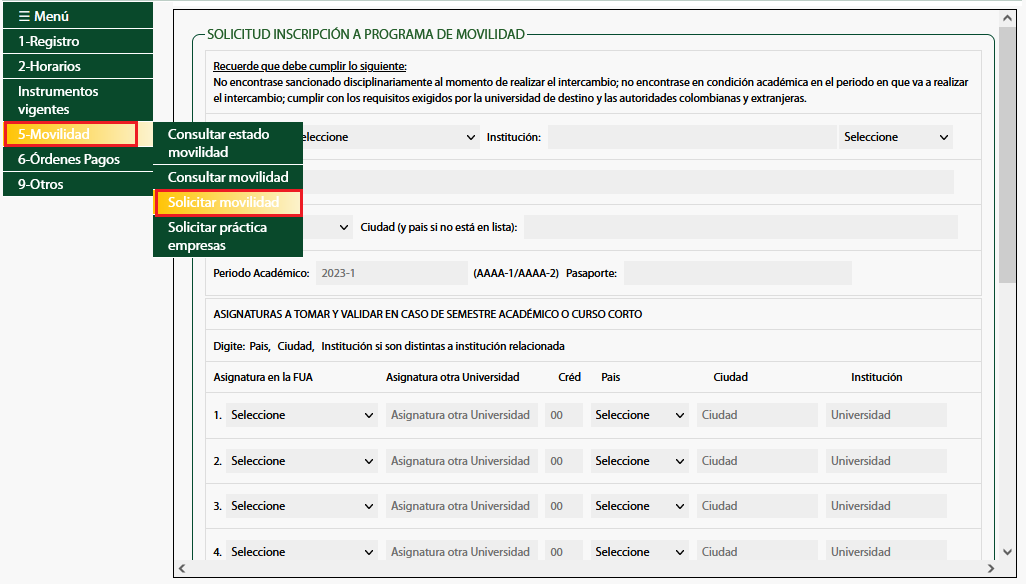Click row 2 Créd field

pos(564,460)
